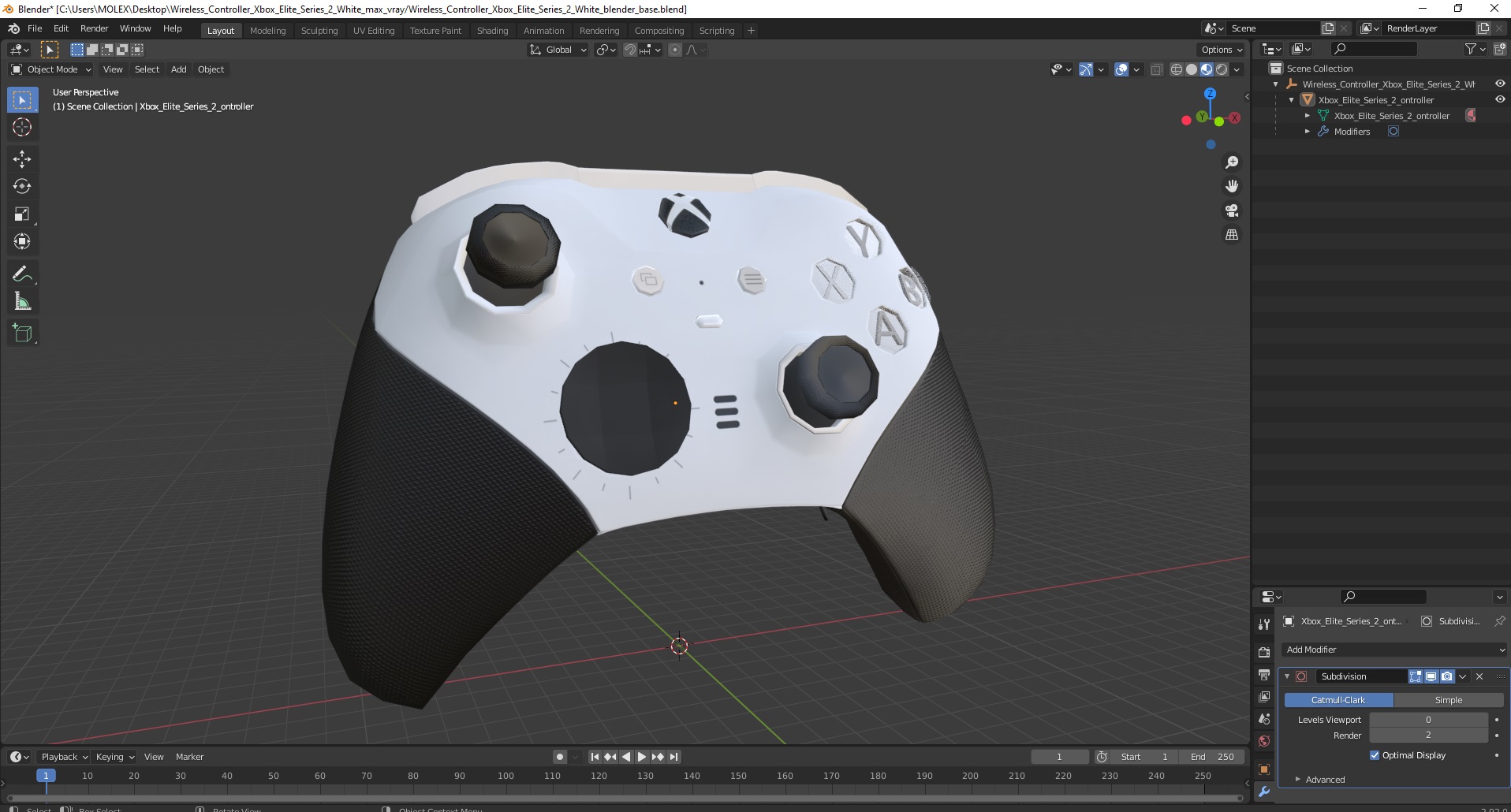The width and height of the screenshot is (1511, 812).
Task: Open the Scene properties tab
Action: [x=1264, y=719]
